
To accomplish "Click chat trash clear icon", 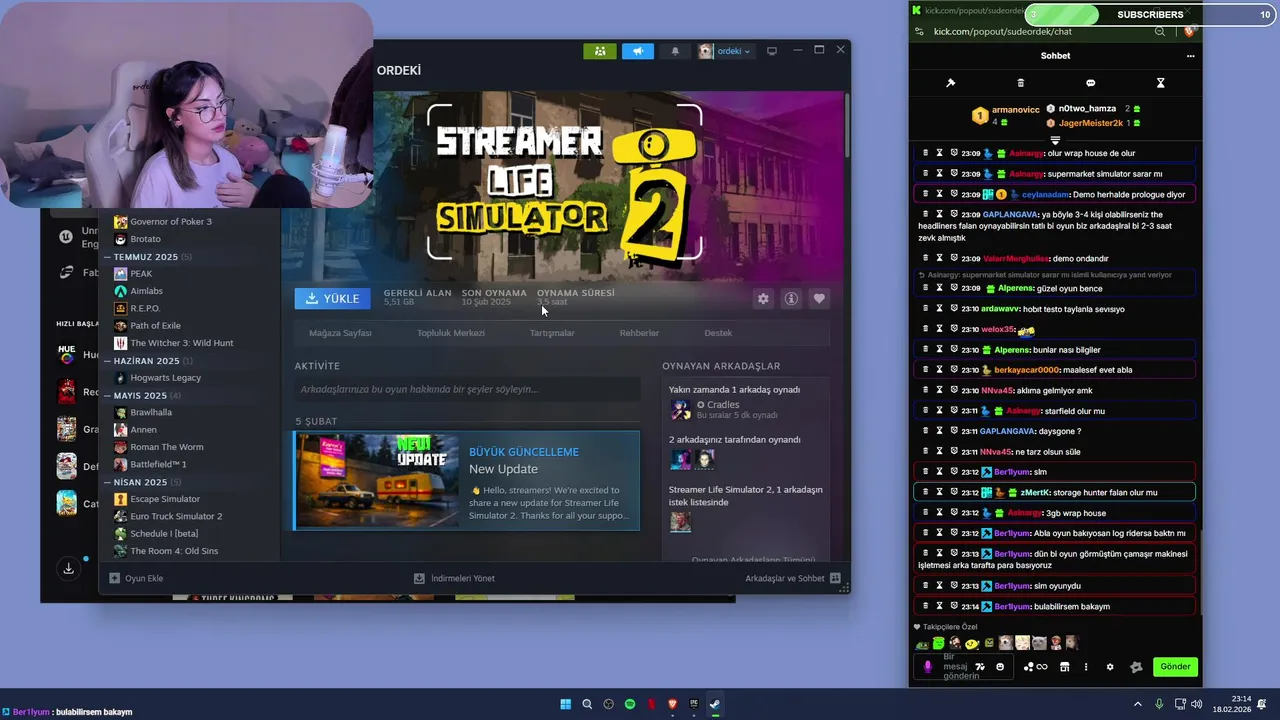I will point(1020,83).
